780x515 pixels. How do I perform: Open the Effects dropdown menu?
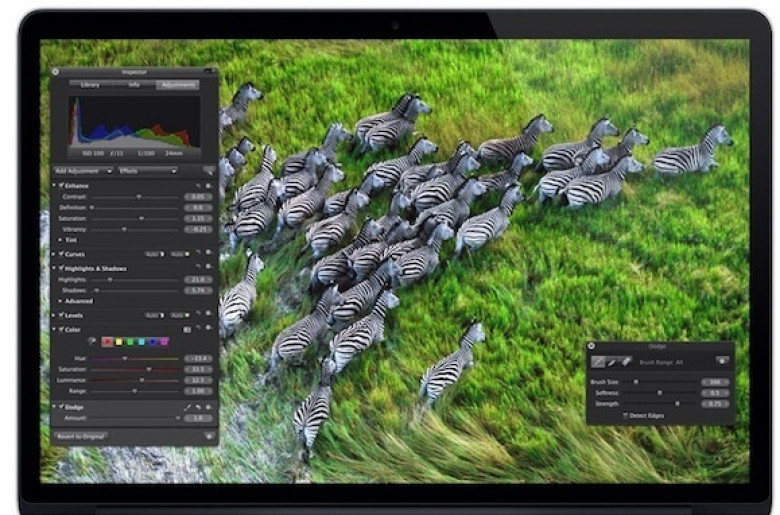pyautogui.click(x=147, y=171)
